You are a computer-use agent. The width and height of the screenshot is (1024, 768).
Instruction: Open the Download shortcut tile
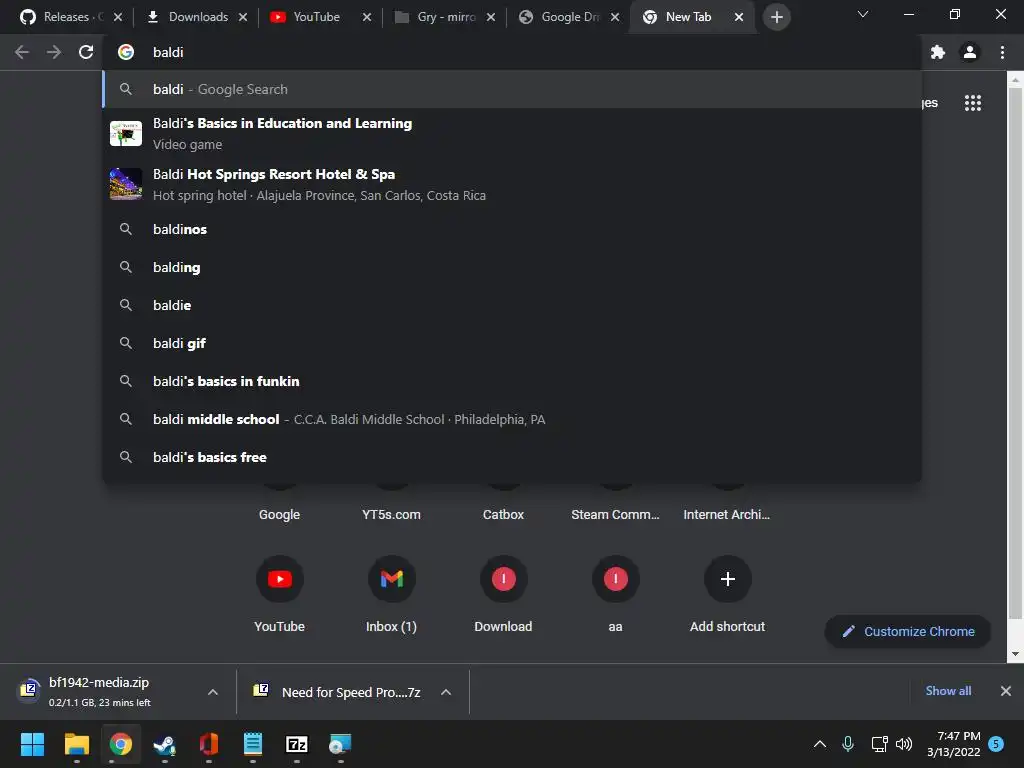[504, 594]
